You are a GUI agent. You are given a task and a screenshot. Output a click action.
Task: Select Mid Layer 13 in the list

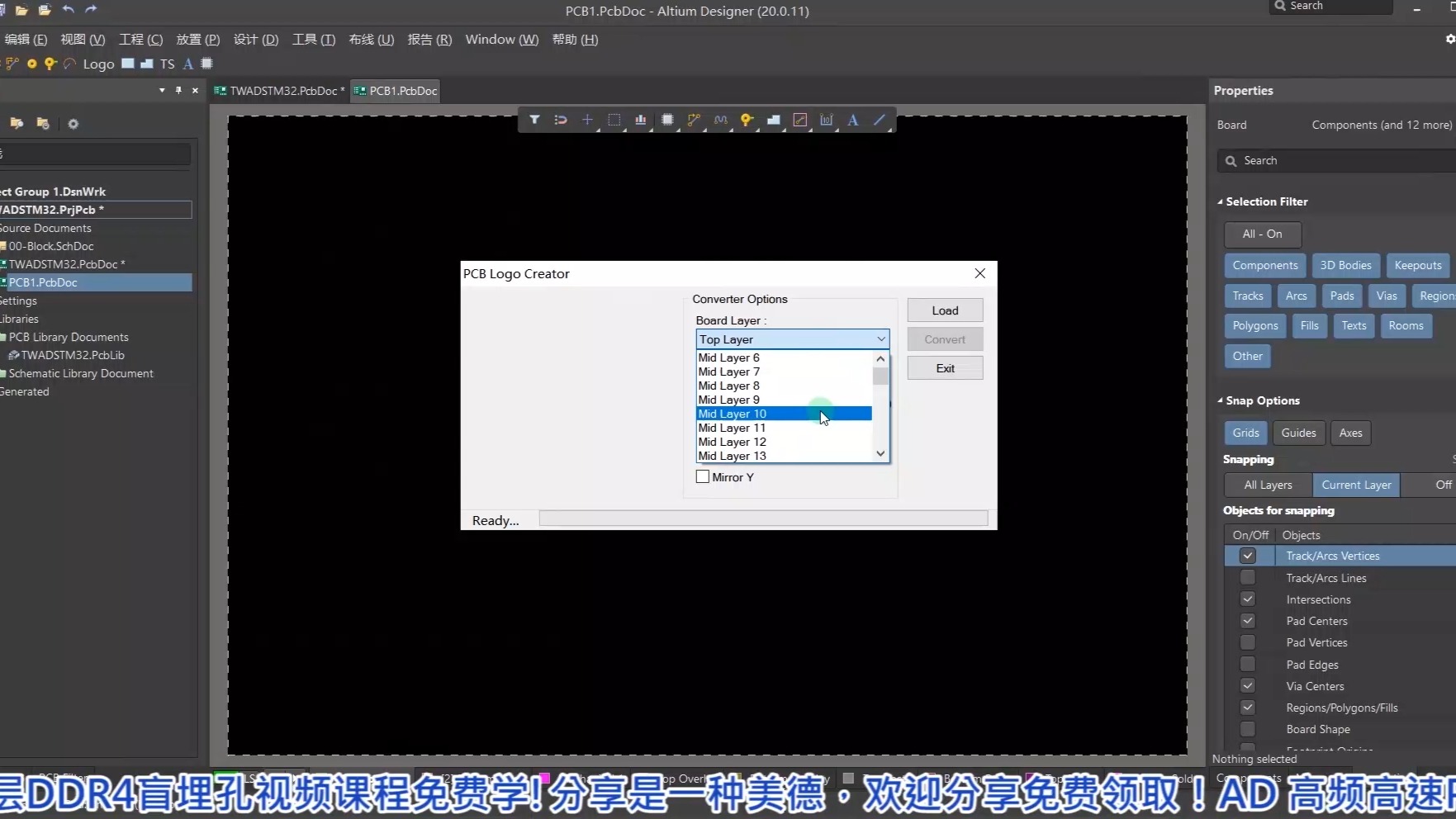[x=785, y=456]
